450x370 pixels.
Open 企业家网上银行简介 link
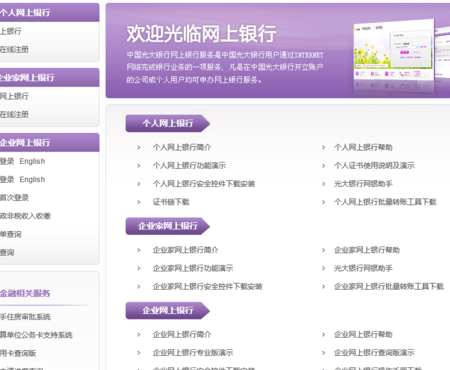click(x=185, y=250)
